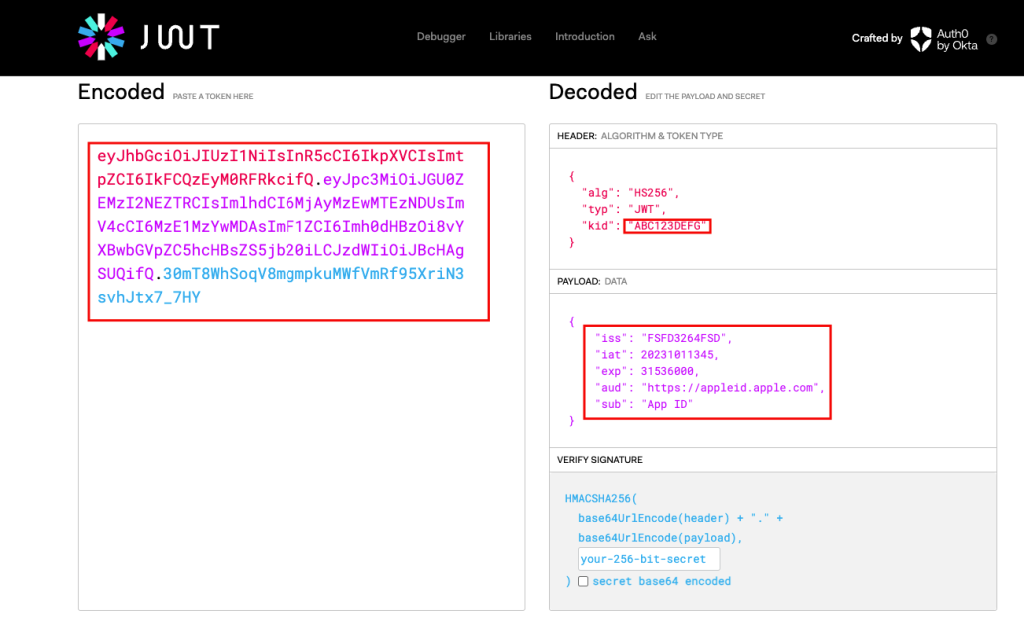Click the VERIFY SIGNATURE section label
The width and height of the screenshot is (1024, 632).
coord(600,460)
